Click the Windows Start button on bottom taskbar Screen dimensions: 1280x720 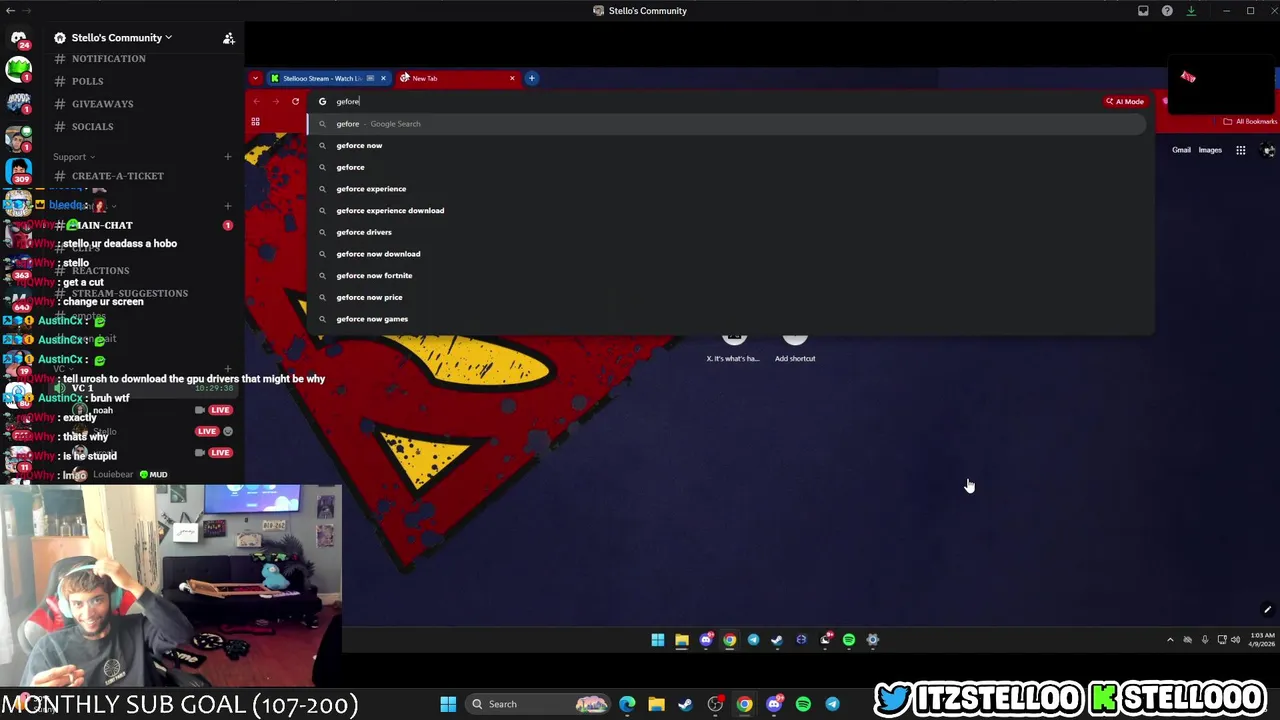tap(448, 704)
